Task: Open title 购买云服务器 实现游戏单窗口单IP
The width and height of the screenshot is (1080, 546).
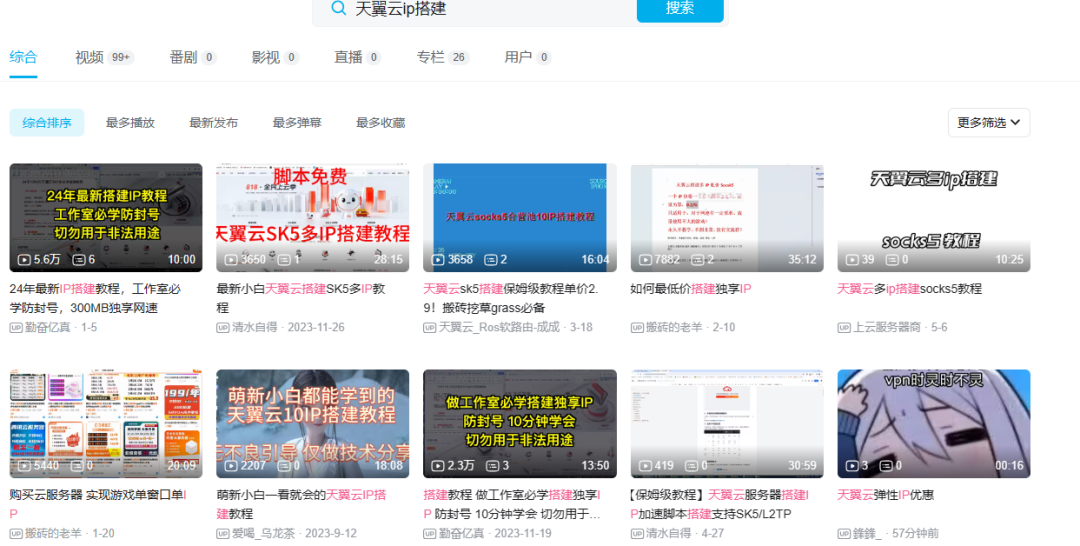Action: pyautogui.click(x=98, y=504)
